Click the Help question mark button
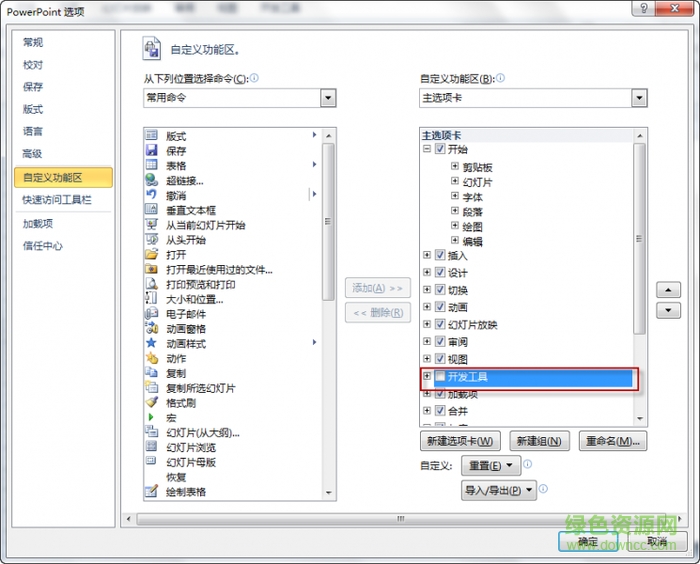The width and height of the screenshot is (700, 564). pyautogui.click(x=644, y=8)
